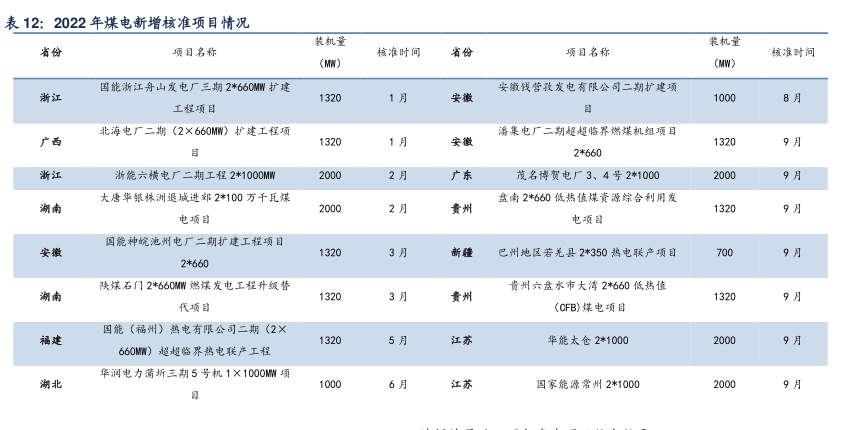This screenshot has height=430, width=849.
Task: Click the project '陕煤石门 2*660MW 燃煤发电工程升级替代项目'
Action: coord(195,296)
